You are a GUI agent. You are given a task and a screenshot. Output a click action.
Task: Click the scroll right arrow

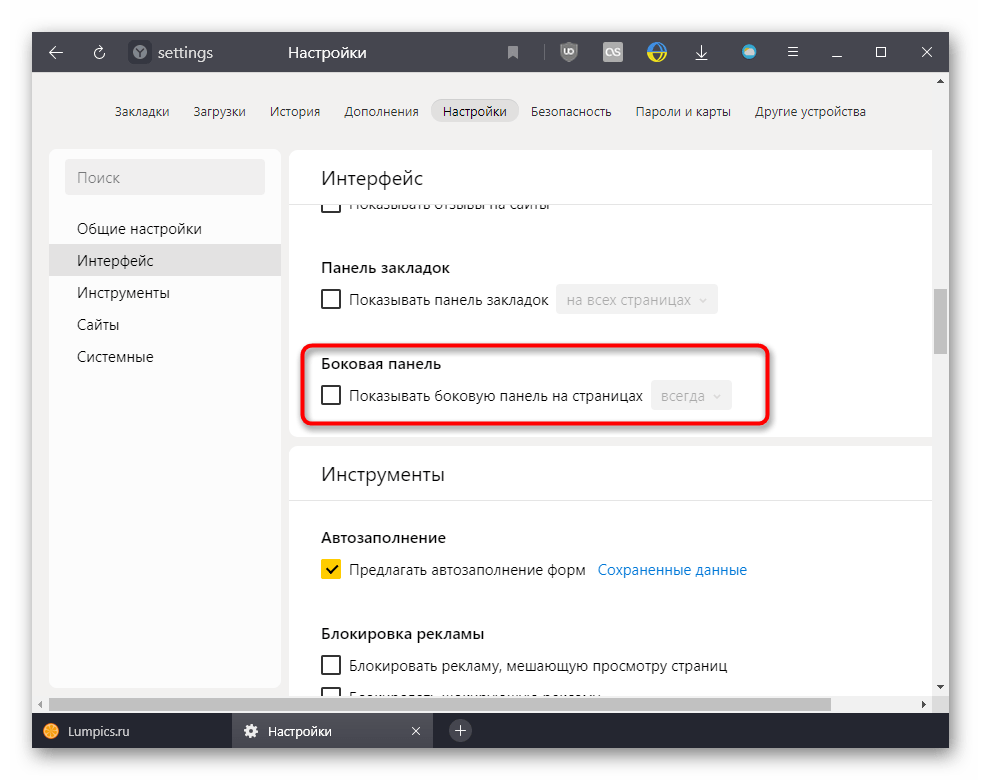point(923,704)
